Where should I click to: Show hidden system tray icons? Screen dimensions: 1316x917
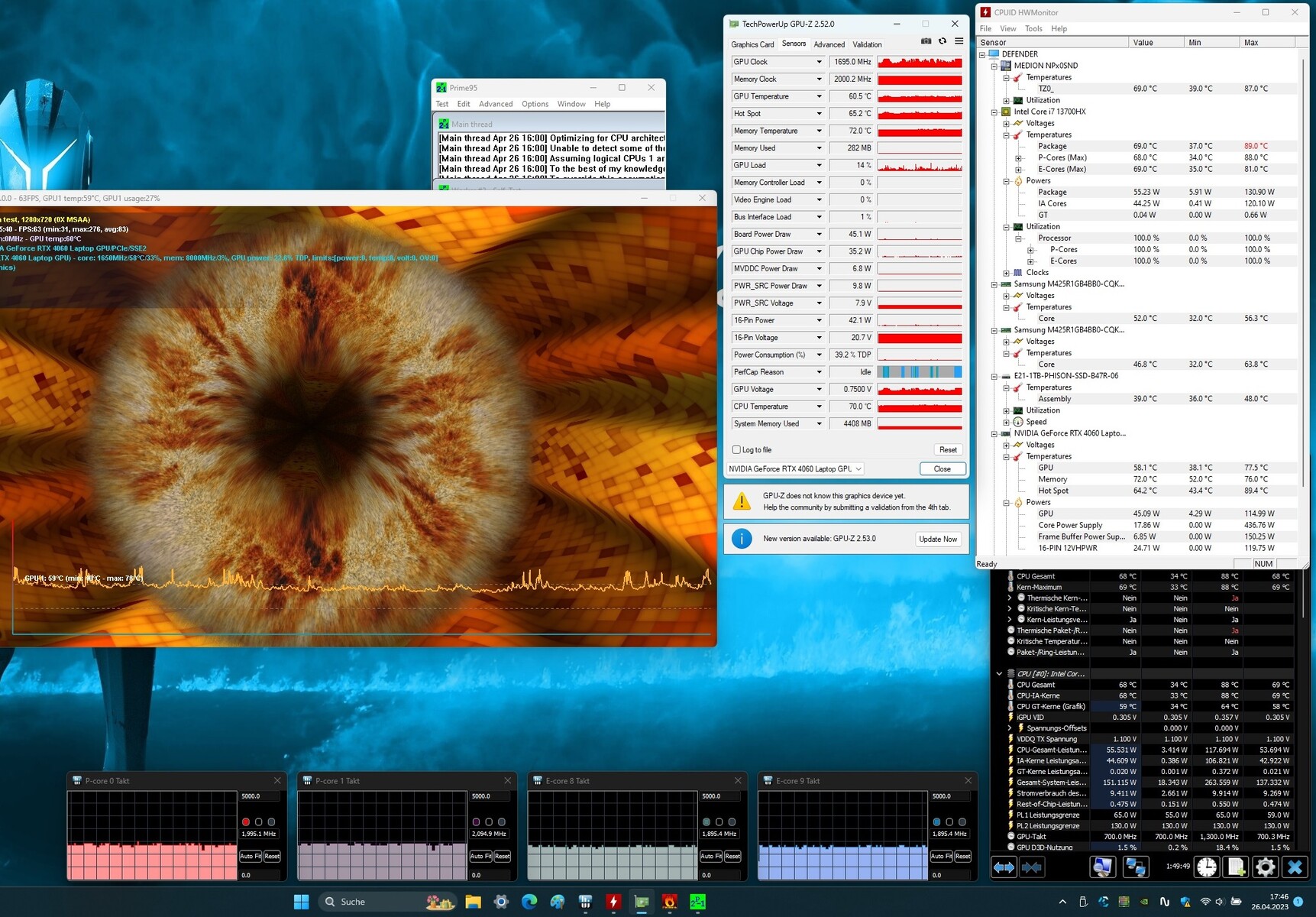click(x=1062, y=902)
